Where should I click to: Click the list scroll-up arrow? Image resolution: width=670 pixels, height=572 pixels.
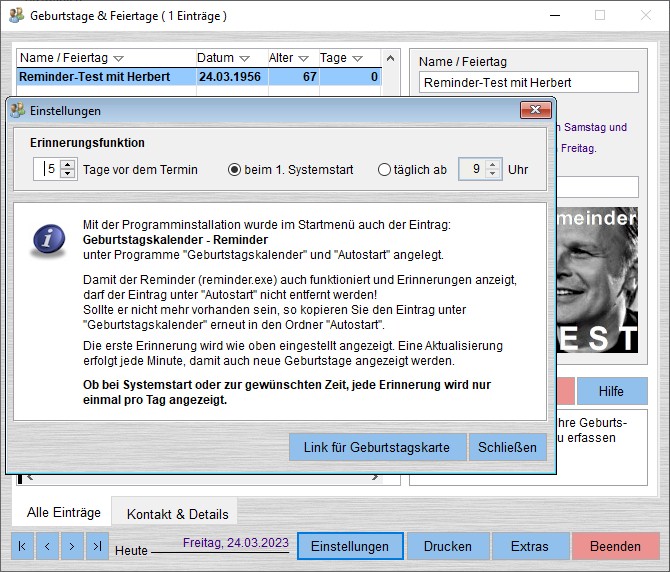coord(390,58)
